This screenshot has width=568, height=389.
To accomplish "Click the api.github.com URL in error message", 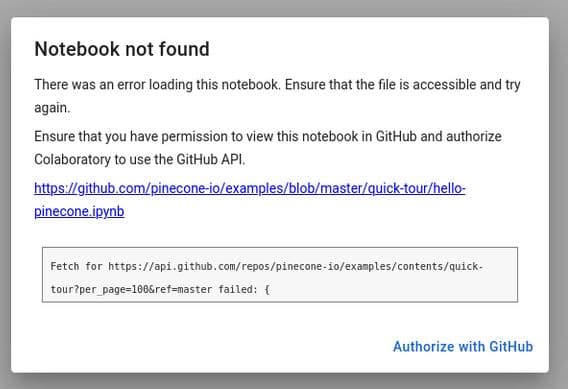I will [x=295, y=266].
